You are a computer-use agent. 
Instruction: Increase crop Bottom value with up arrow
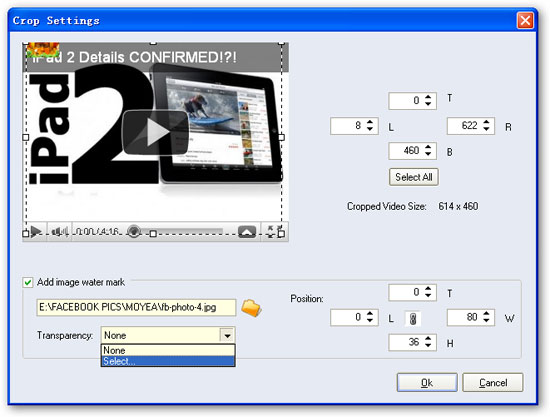point(428,147)
